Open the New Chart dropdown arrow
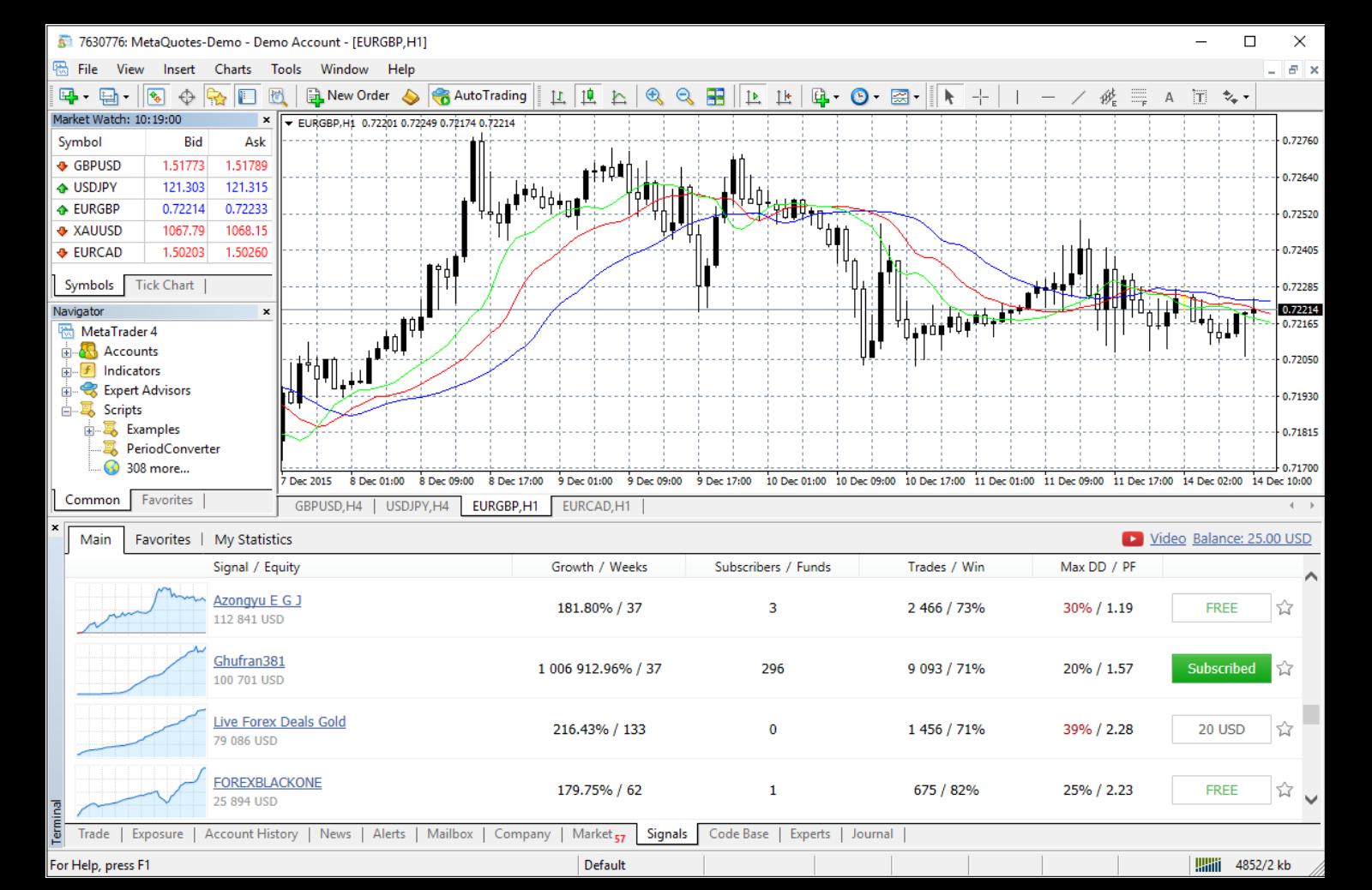The height and width of the screenshot is (890, 1372). coord(86,98)
